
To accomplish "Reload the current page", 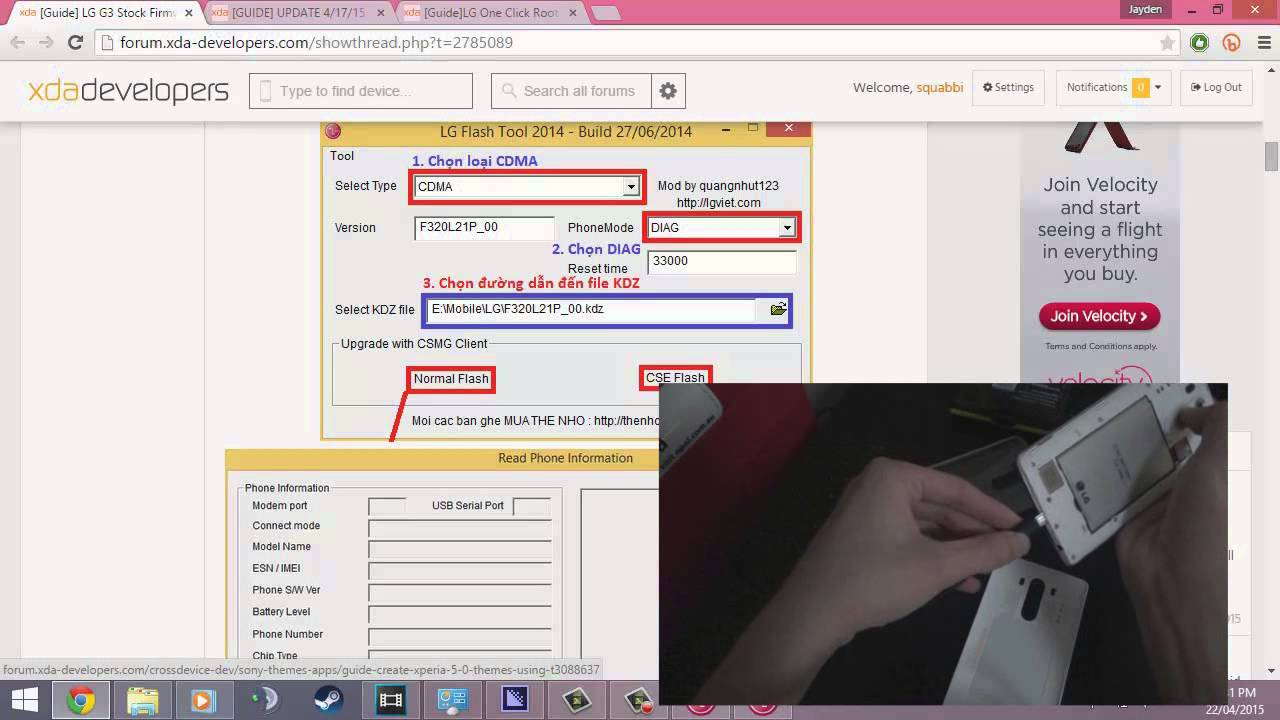I will [x=75, y=43].
